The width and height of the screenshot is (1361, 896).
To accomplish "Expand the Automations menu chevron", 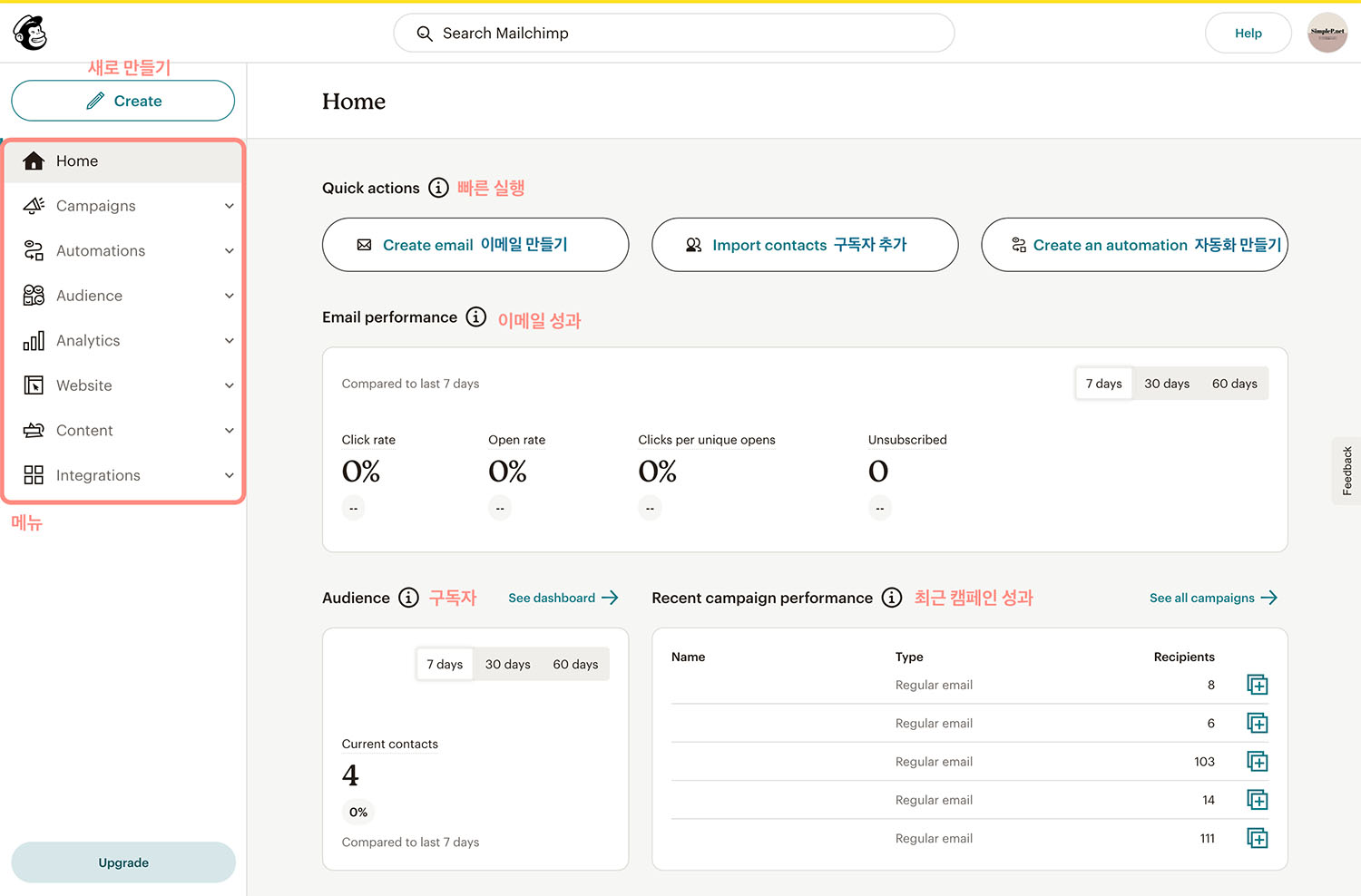I will tap(230, 251).
